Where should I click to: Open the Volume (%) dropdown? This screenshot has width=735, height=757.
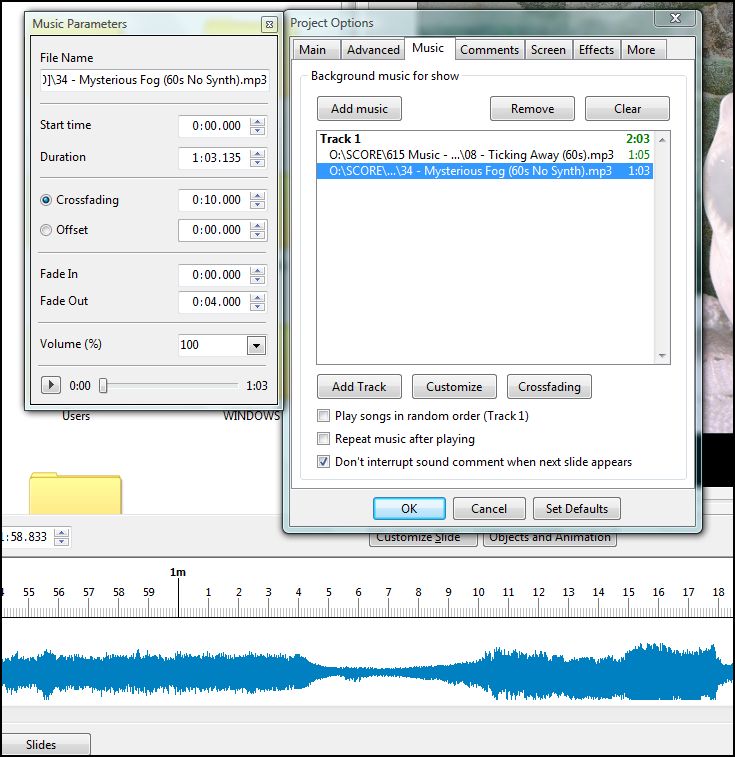coord(255,345)
